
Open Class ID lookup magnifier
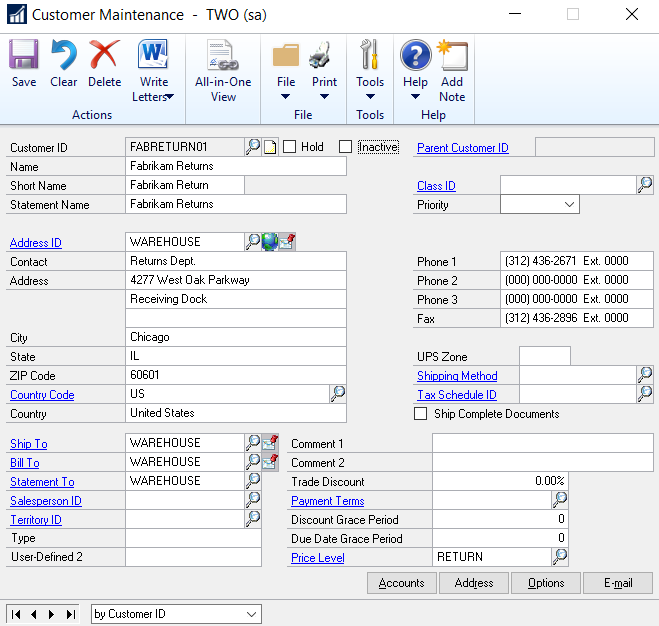tap(645, 185)
